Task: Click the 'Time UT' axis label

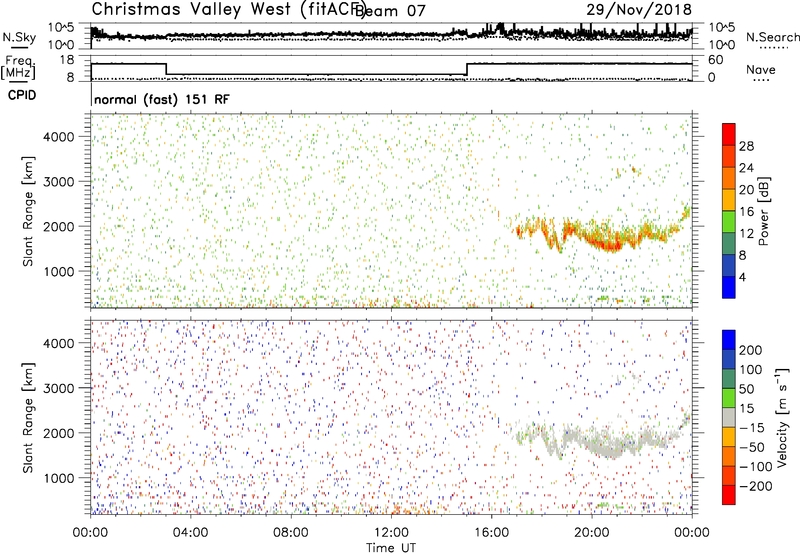Action: tap(391, 547)
